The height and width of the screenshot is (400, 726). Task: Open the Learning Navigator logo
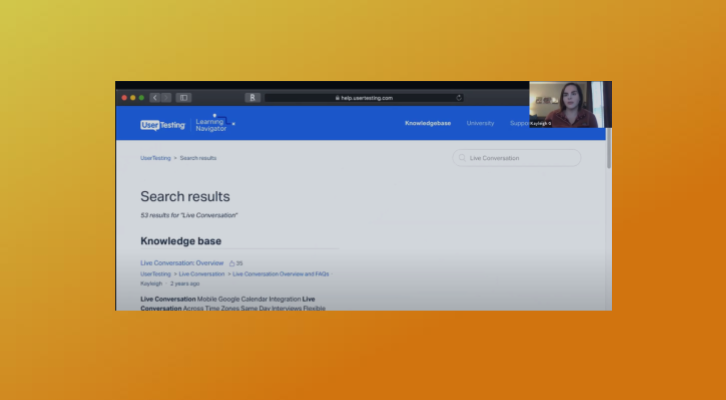214,124
